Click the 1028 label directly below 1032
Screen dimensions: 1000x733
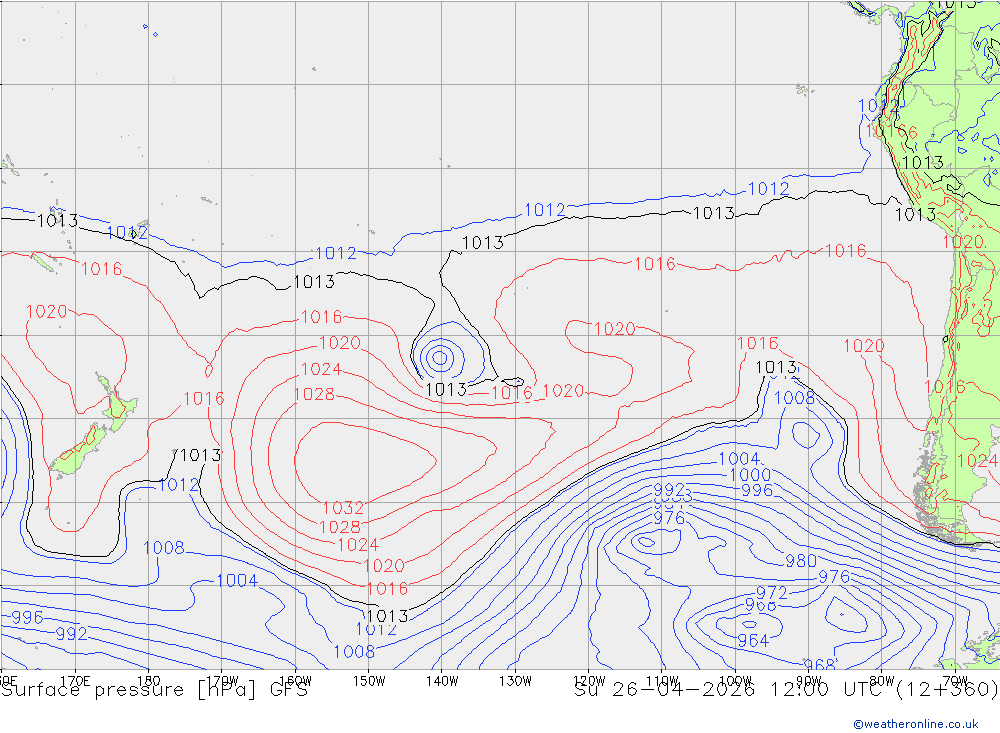[340, 526]
